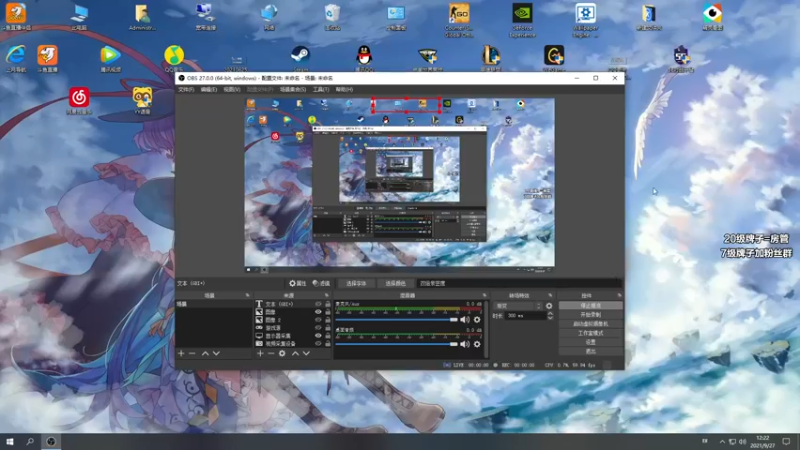Add a new source with the plus icon

click(x=259, y=353)
